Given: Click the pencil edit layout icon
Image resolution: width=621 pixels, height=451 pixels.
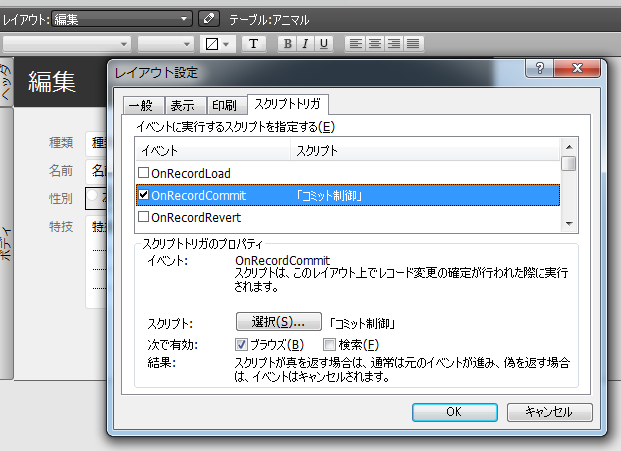Looking at the screenshot, I should coord(209,19).
